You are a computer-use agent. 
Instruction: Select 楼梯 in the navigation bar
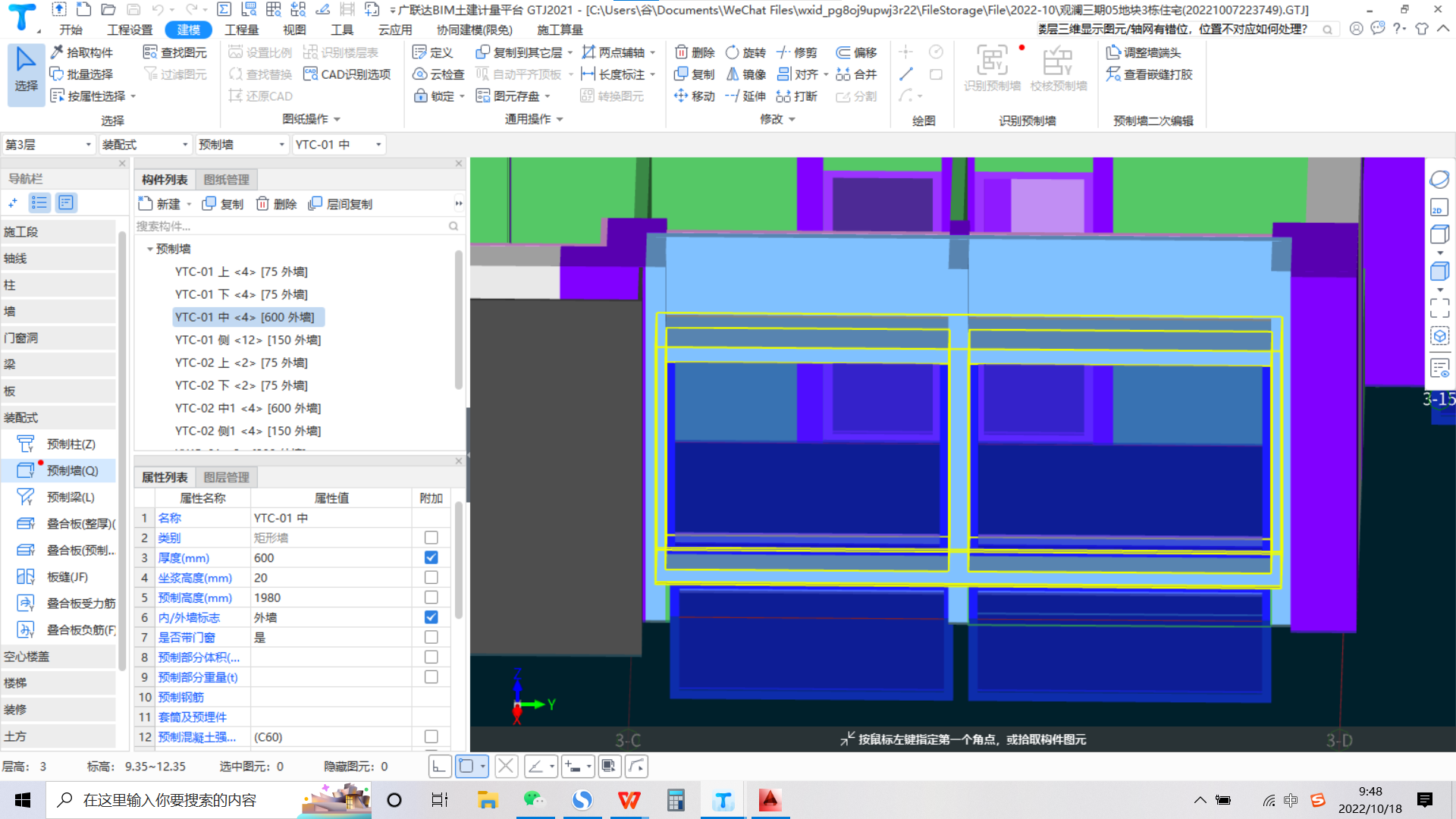(x=59, y=683)
